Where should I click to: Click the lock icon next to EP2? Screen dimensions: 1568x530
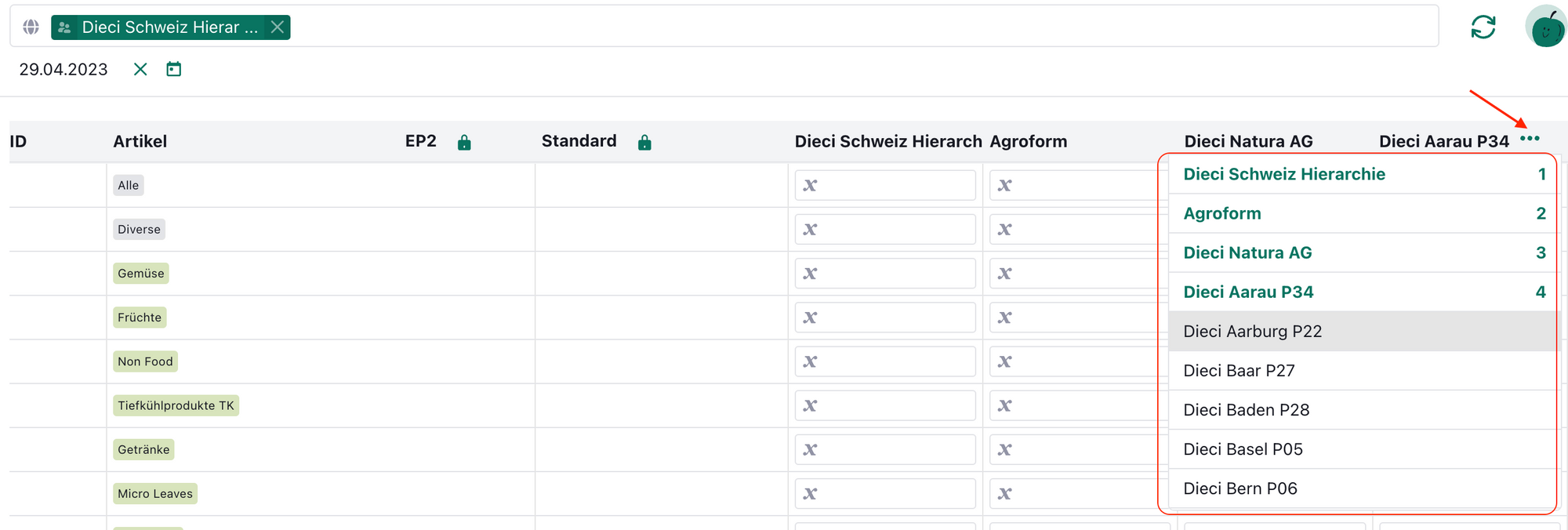(x=464, y=143)
